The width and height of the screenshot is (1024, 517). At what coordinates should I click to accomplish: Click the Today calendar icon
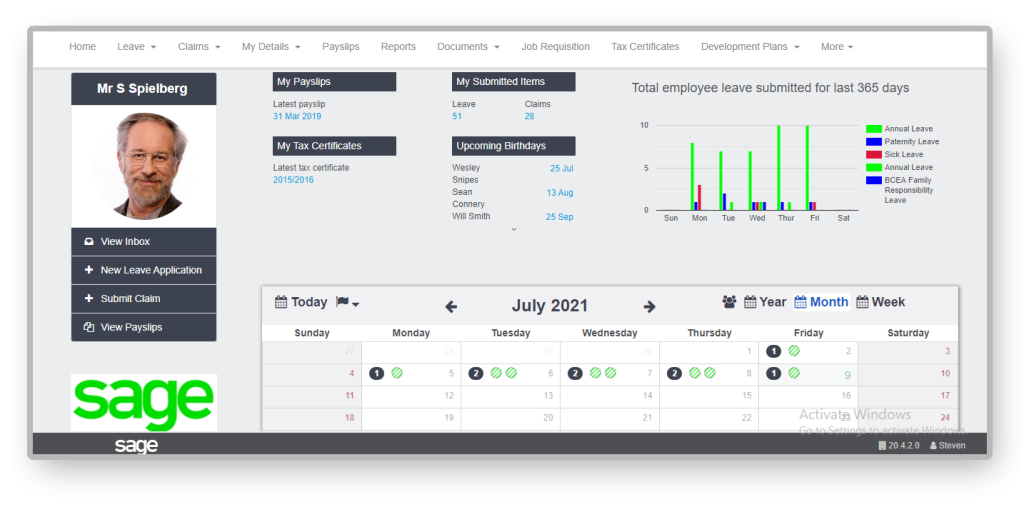pos(281,302)
